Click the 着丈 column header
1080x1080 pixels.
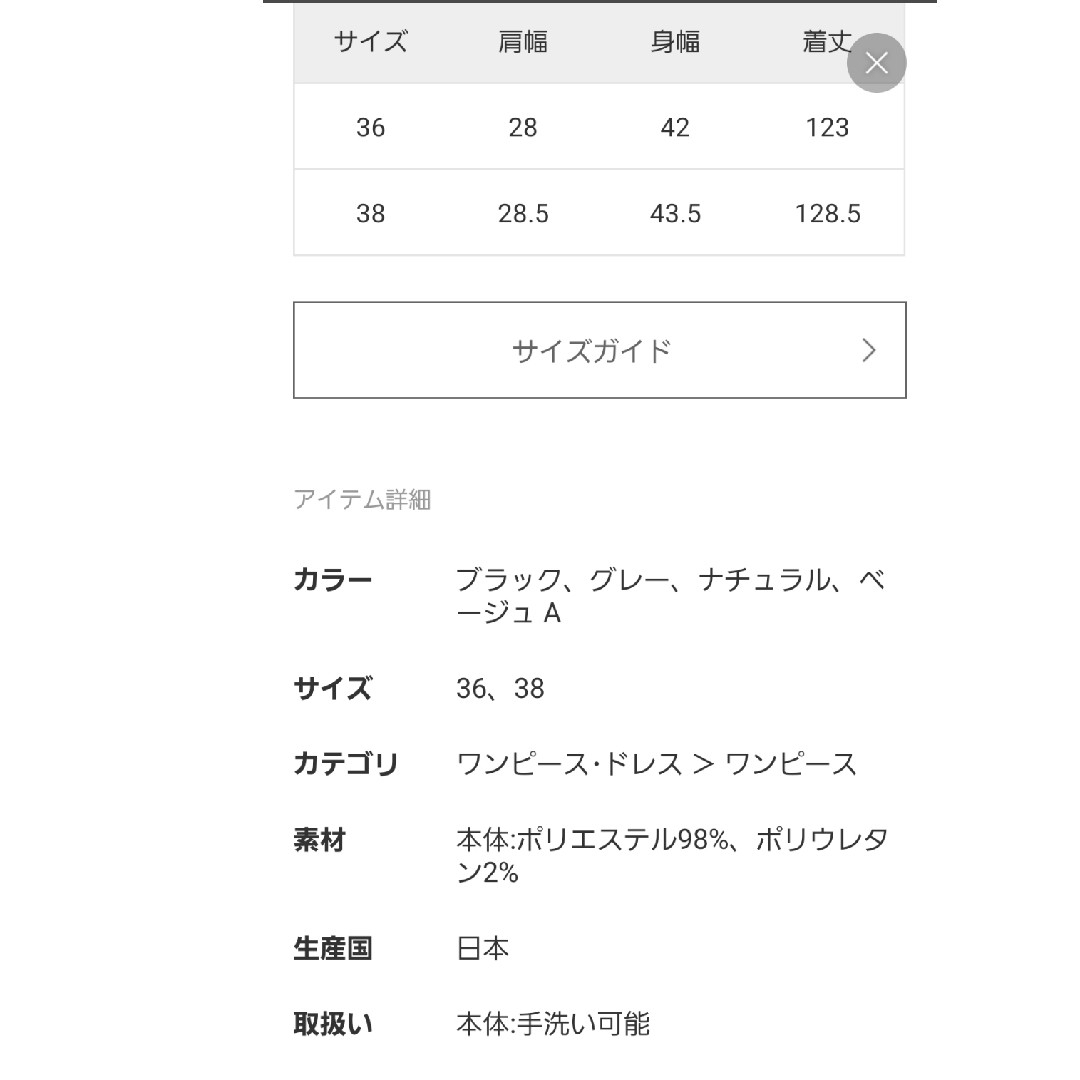point(827,42)
